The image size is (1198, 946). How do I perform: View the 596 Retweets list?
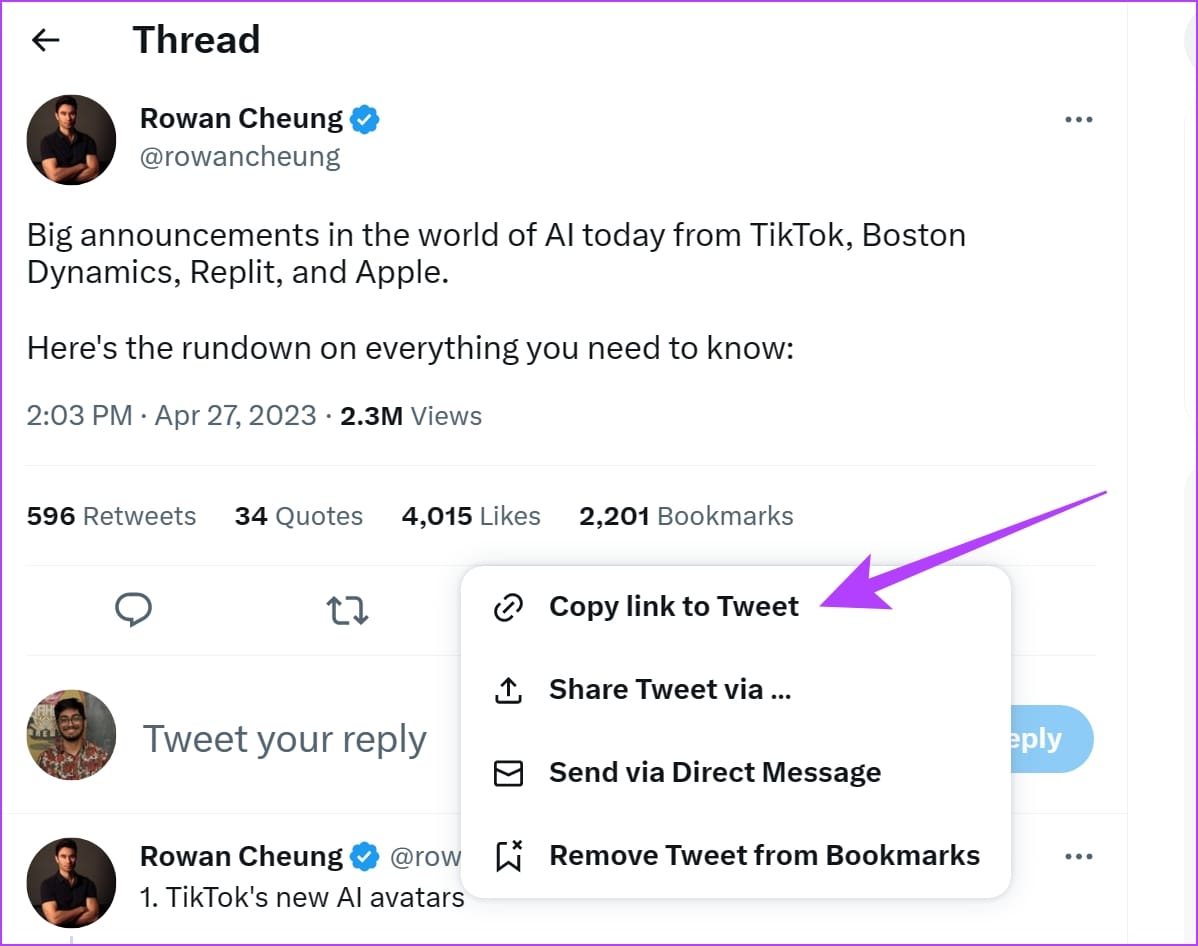(x=112, y=517)
